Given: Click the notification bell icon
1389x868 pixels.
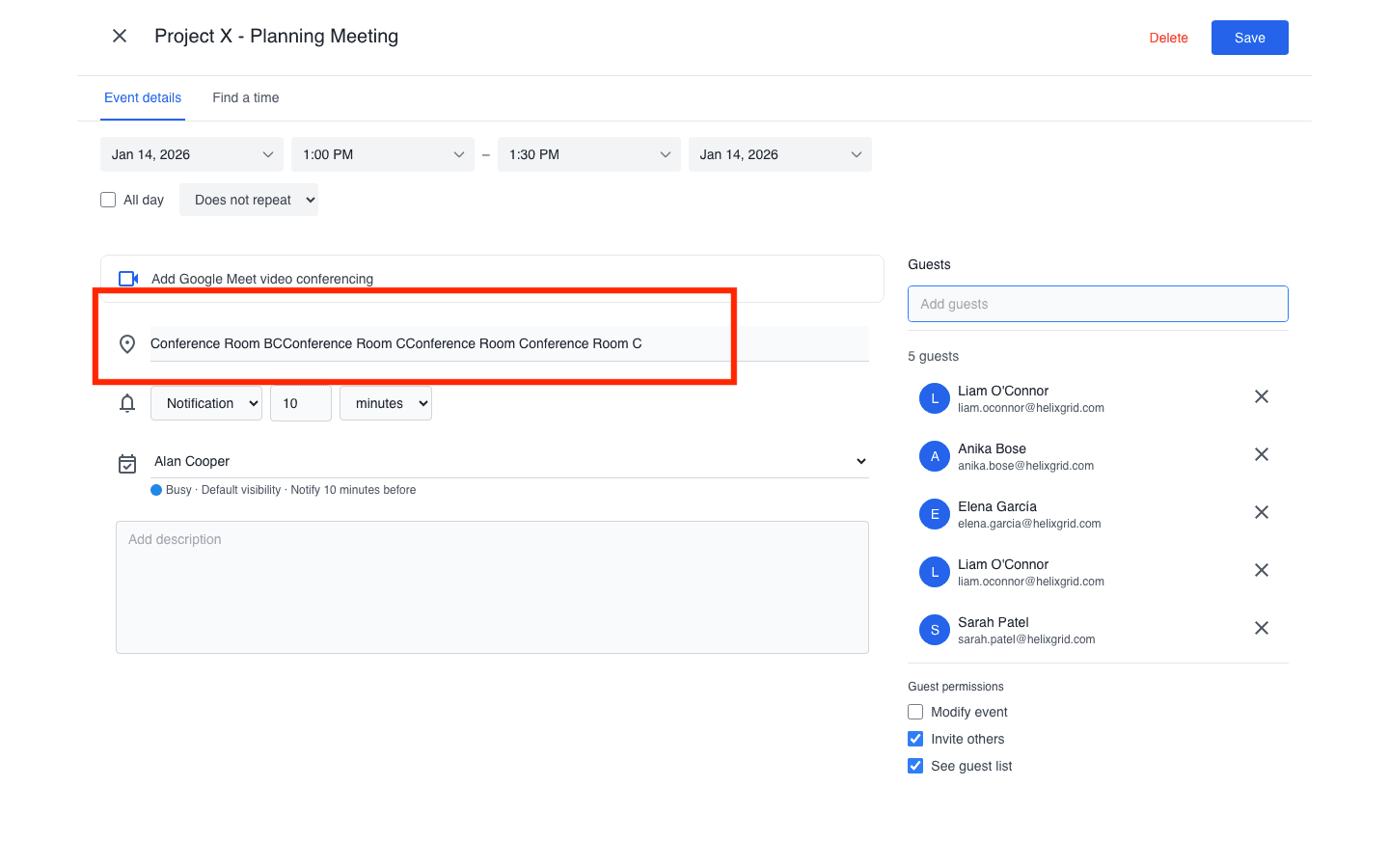Looking at the screenshot, I should tap(127, 403).
